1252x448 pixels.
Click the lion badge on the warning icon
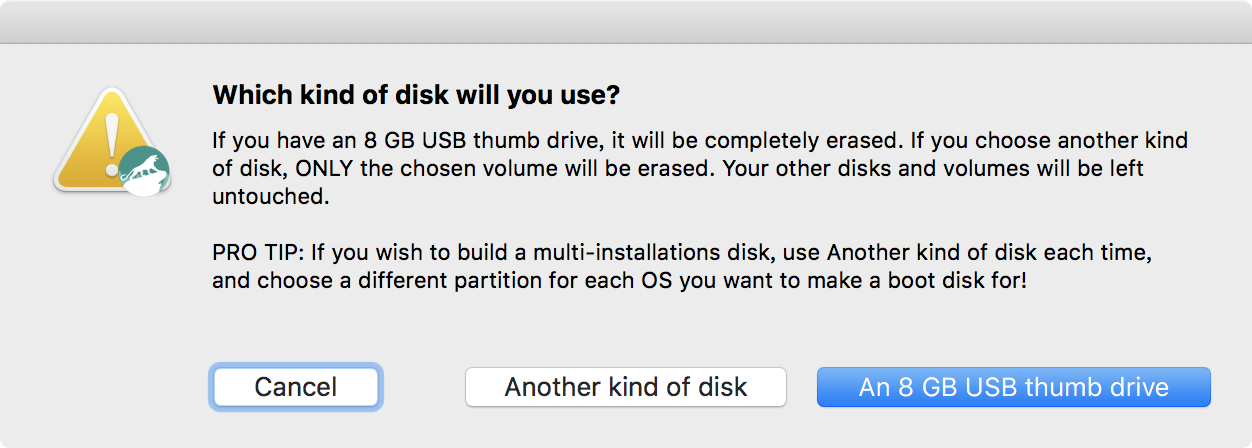click(145, 171)
